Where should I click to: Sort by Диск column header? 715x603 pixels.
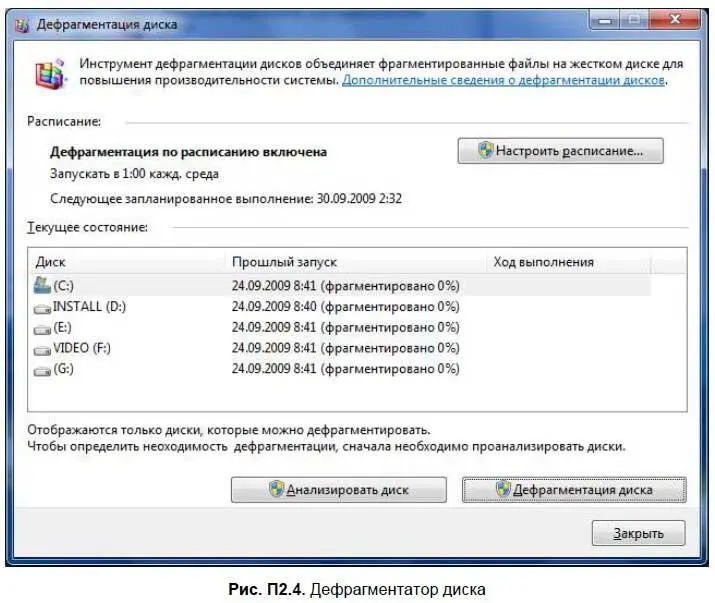(128, 262)
